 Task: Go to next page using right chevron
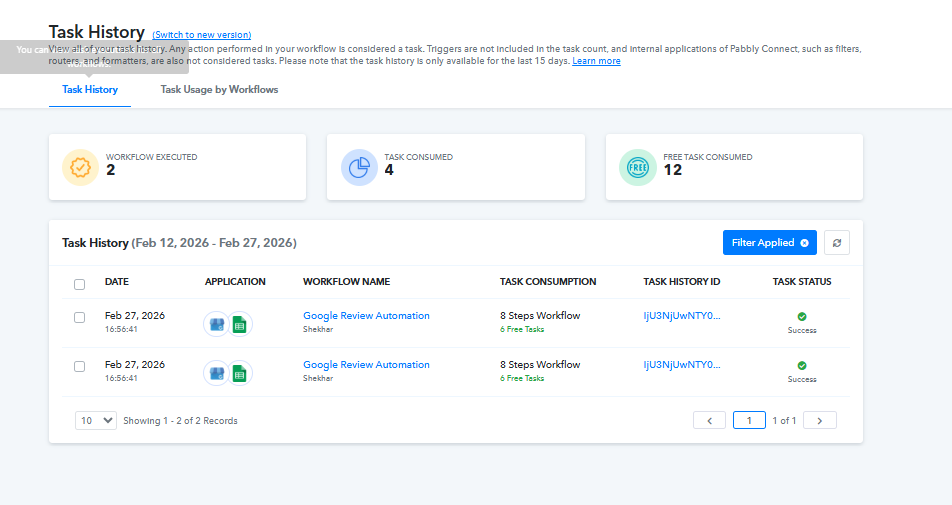click(820, 421)
